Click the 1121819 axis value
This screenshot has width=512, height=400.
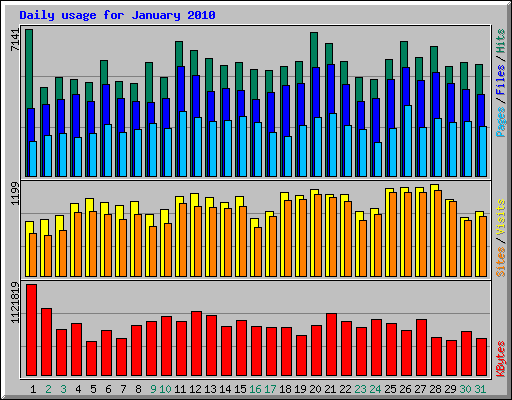tap(15, 303)
